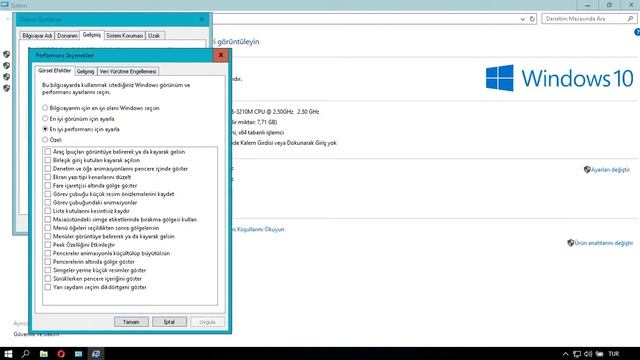Select 'En iyi performans için ayarla' option
Screen dimensions: 640x360
click(x=45, y=129)
